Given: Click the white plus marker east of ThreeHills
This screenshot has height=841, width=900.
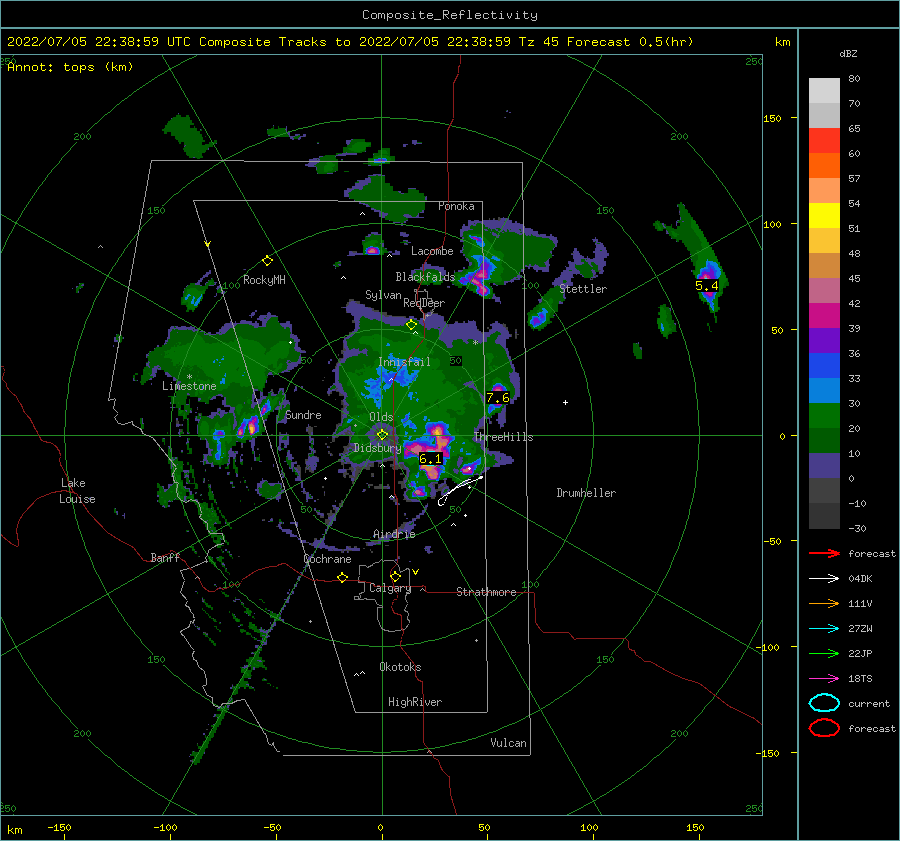Looking at the screenshot, I should (565, 402).
